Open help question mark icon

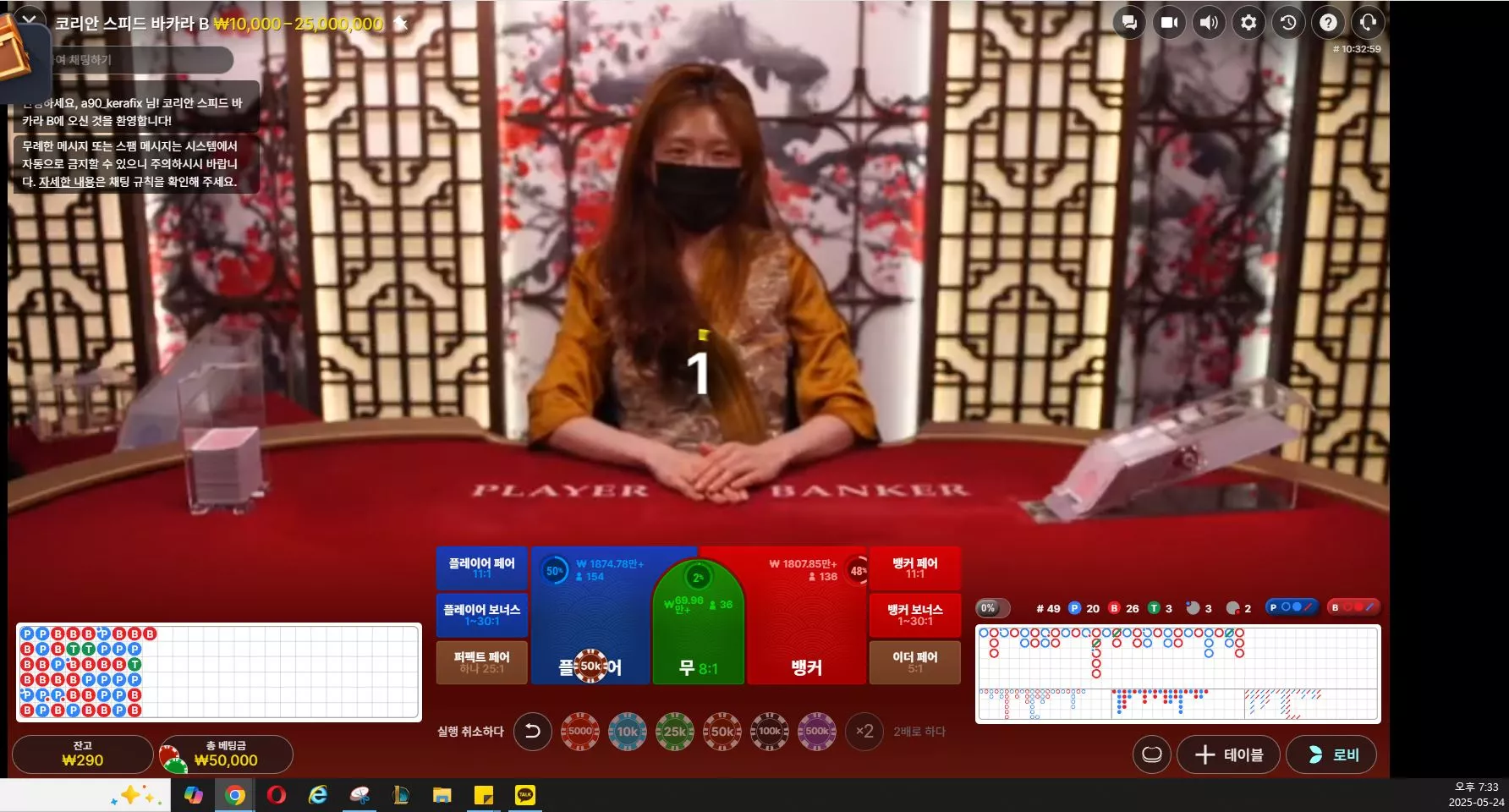pos(1328,23)
